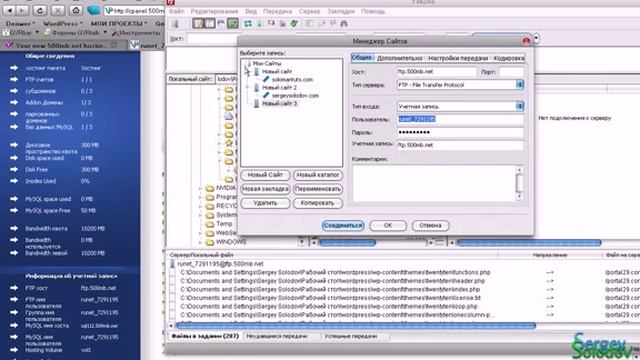Switch to Дополнительно tab in Site Manager

(400, 58)
